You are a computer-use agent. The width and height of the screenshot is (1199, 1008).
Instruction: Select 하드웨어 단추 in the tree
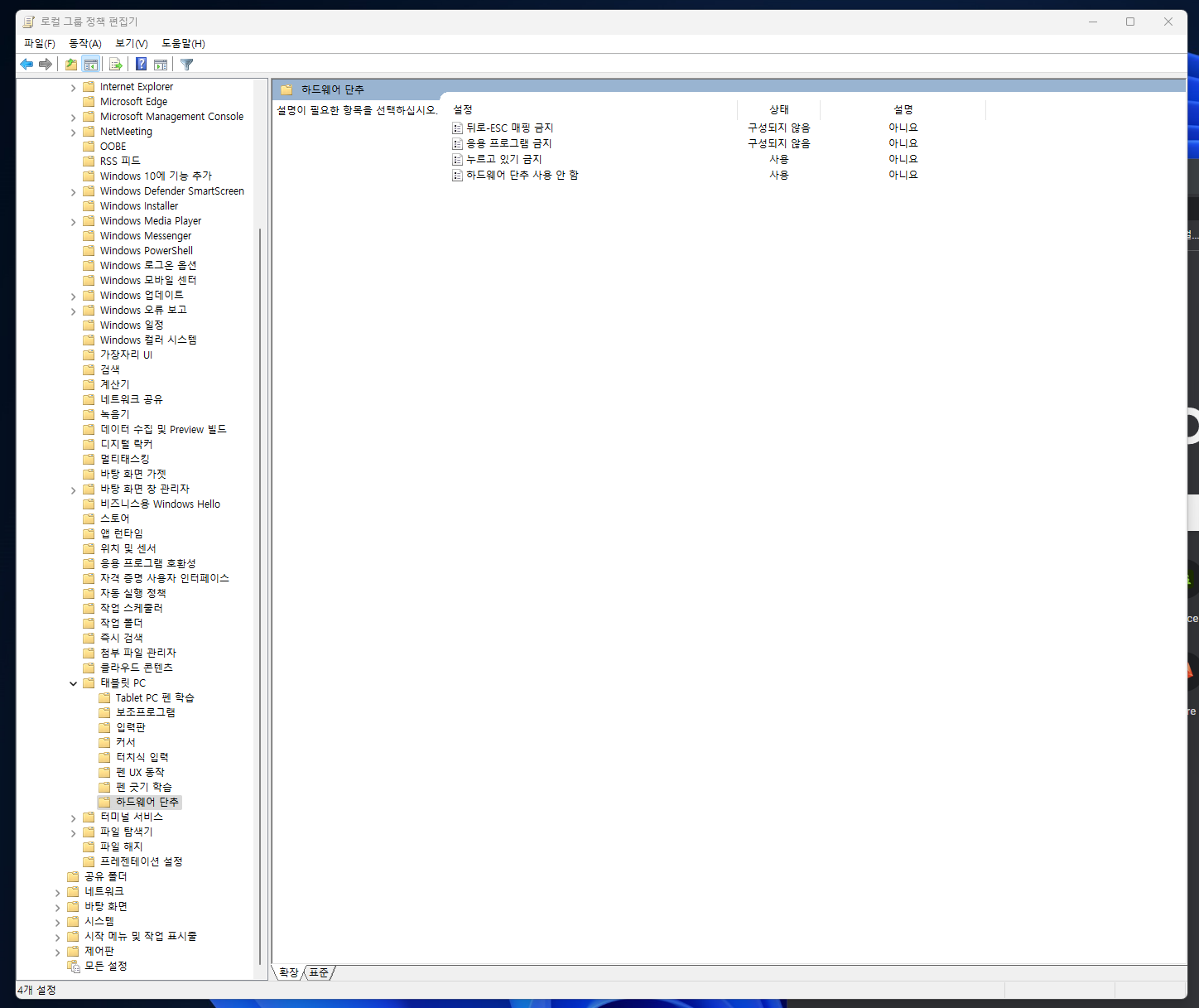[x=147, y=802]
